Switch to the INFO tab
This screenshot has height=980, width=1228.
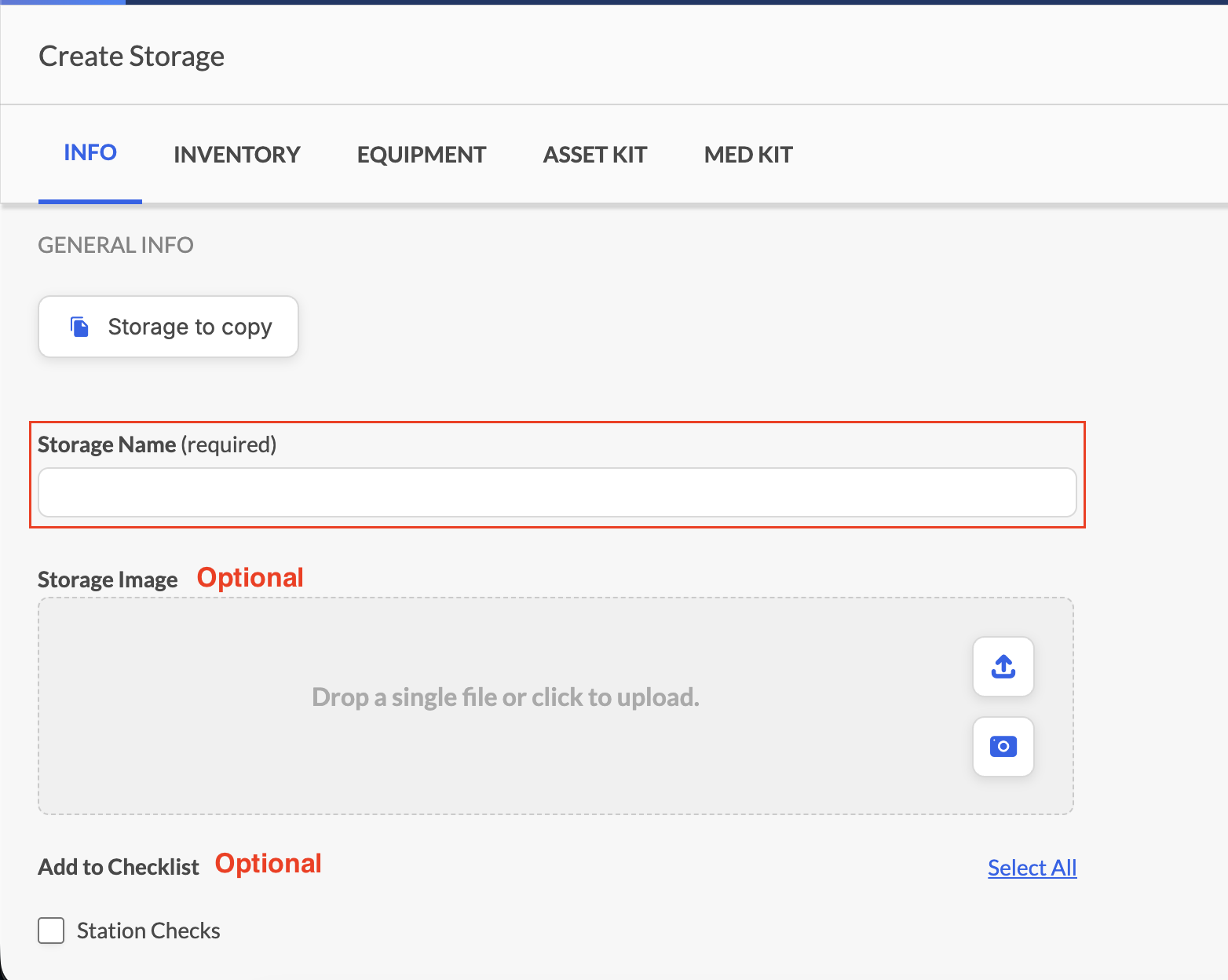[90, 152]
